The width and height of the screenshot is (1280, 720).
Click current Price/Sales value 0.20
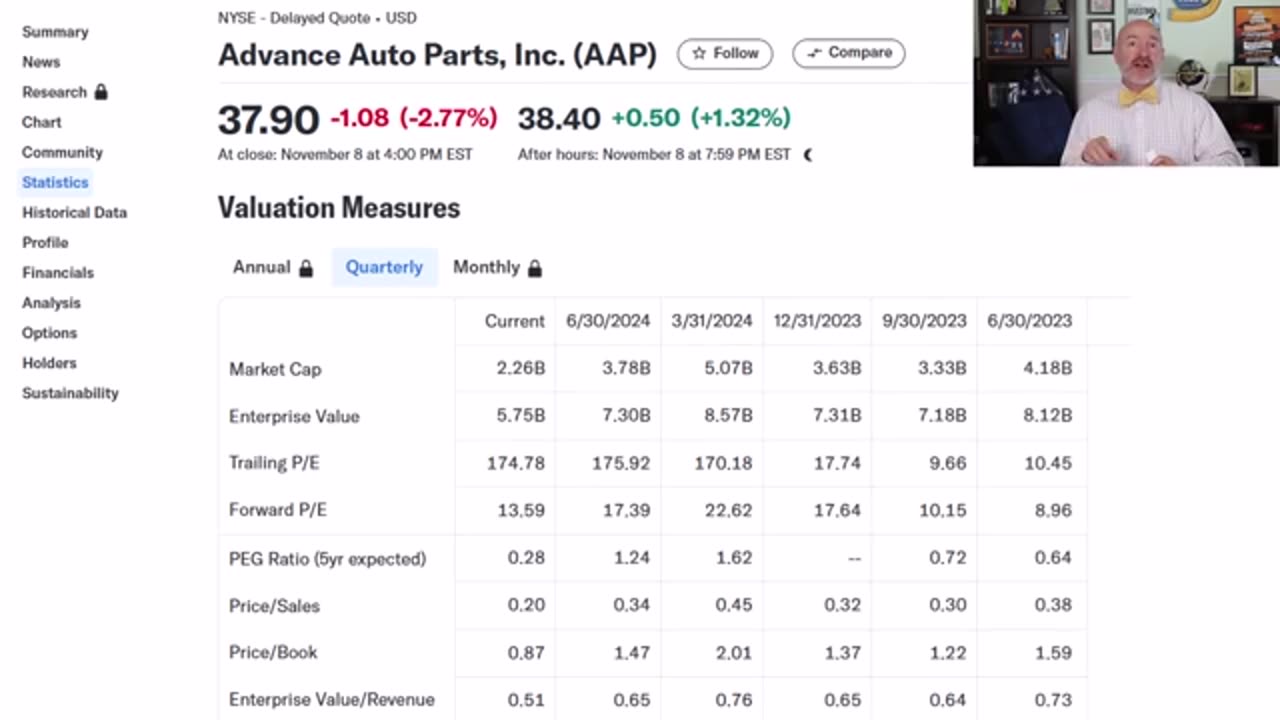coord(526,605)
